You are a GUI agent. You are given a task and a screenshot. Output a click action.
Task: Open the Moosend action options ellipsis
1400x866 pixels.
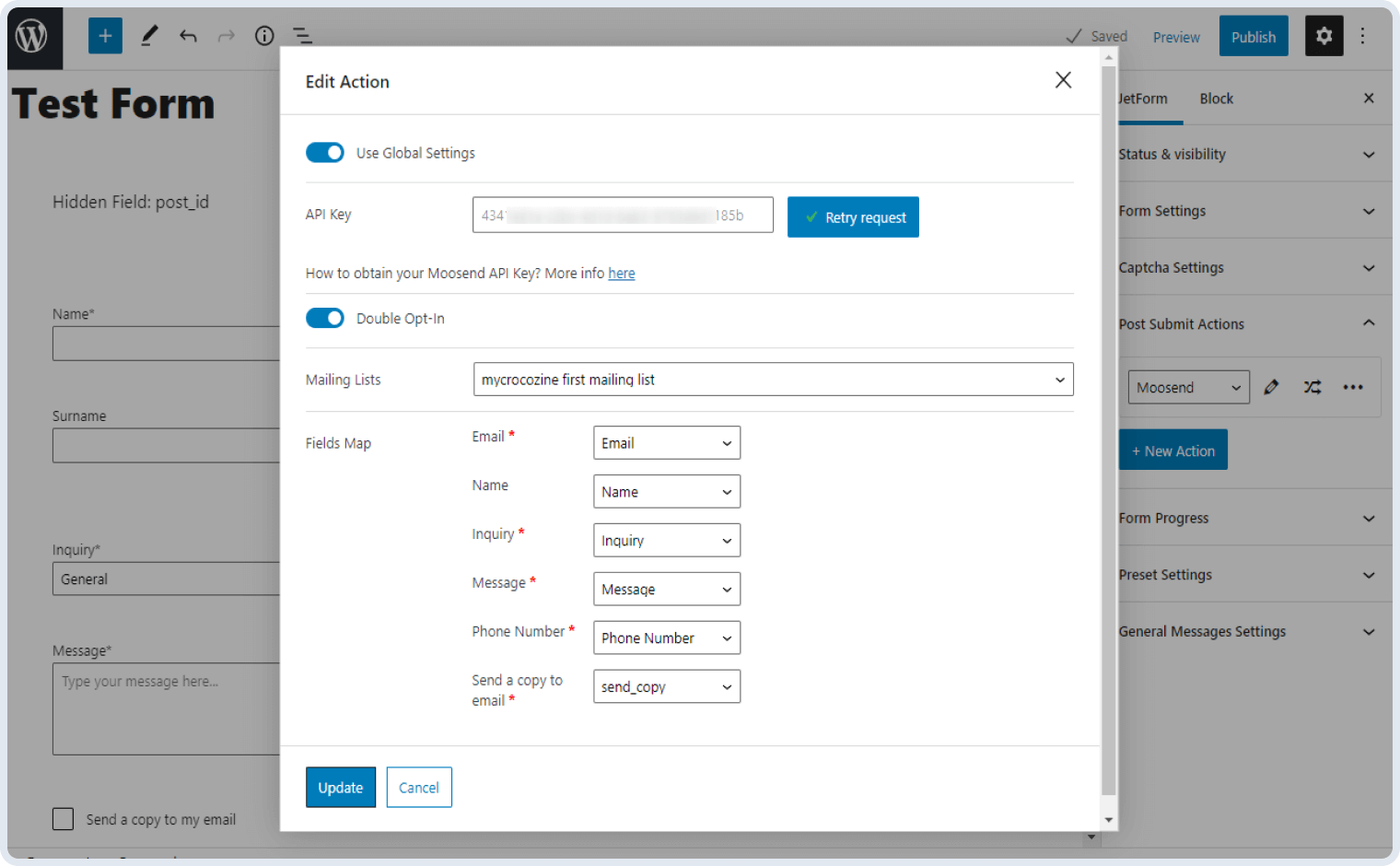1352,387
